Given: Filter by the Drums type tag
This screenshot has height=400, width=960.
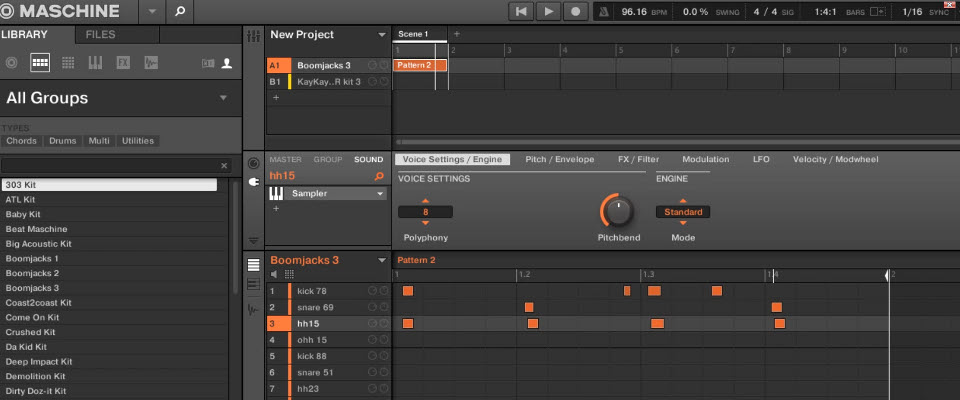Looking at the screenshot, I should (x=62, y=141).
